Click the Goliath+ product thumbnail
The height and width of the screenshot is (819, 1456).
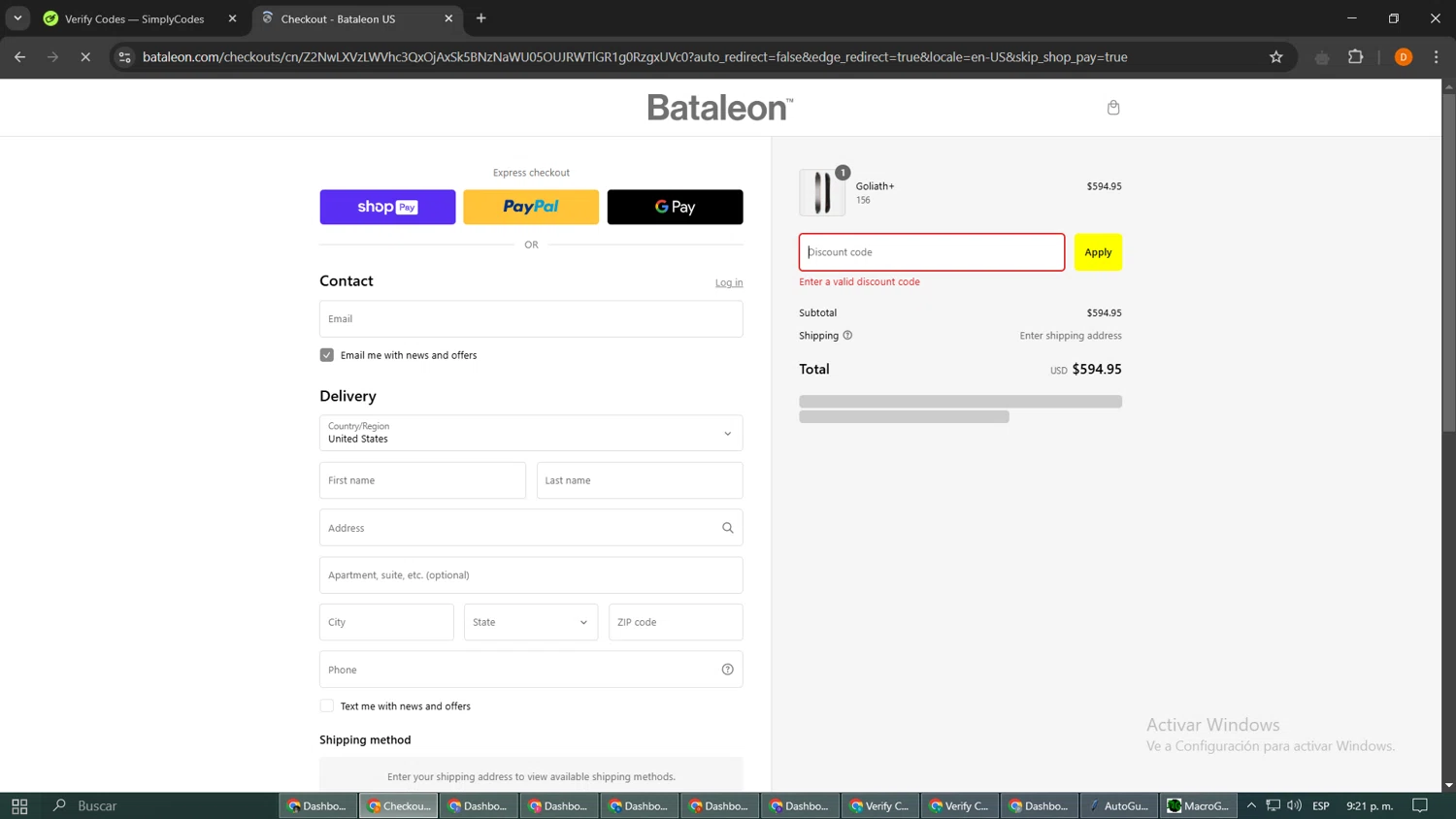(822, 192)
